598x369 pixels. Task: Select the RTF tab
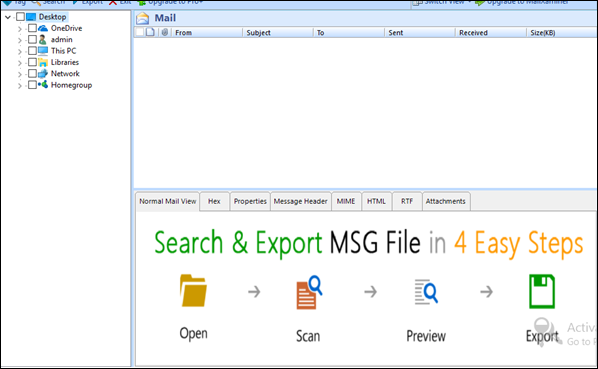pos(407,201)
